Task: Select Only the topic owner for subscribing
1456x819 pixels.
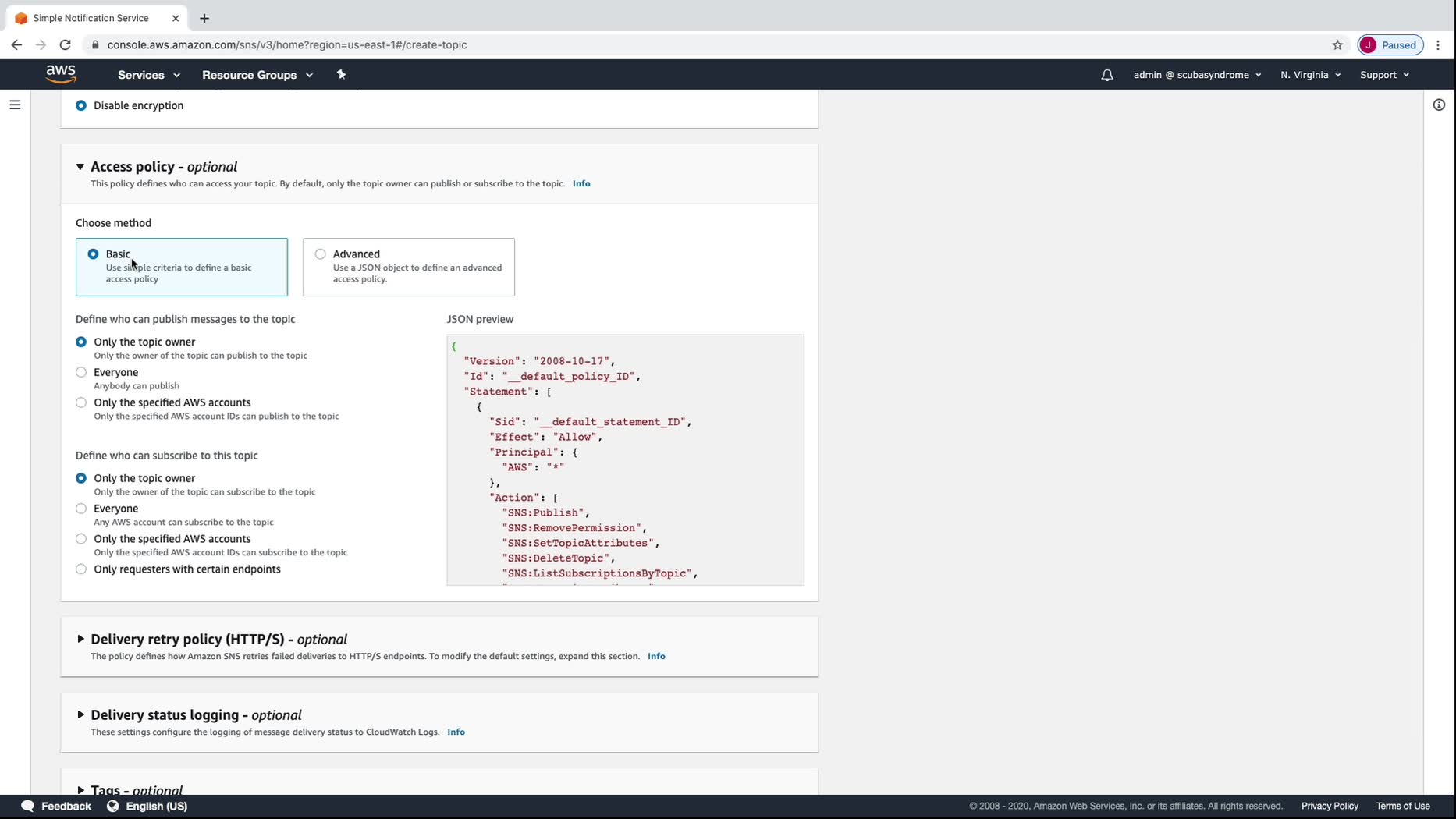Action: 81,478
